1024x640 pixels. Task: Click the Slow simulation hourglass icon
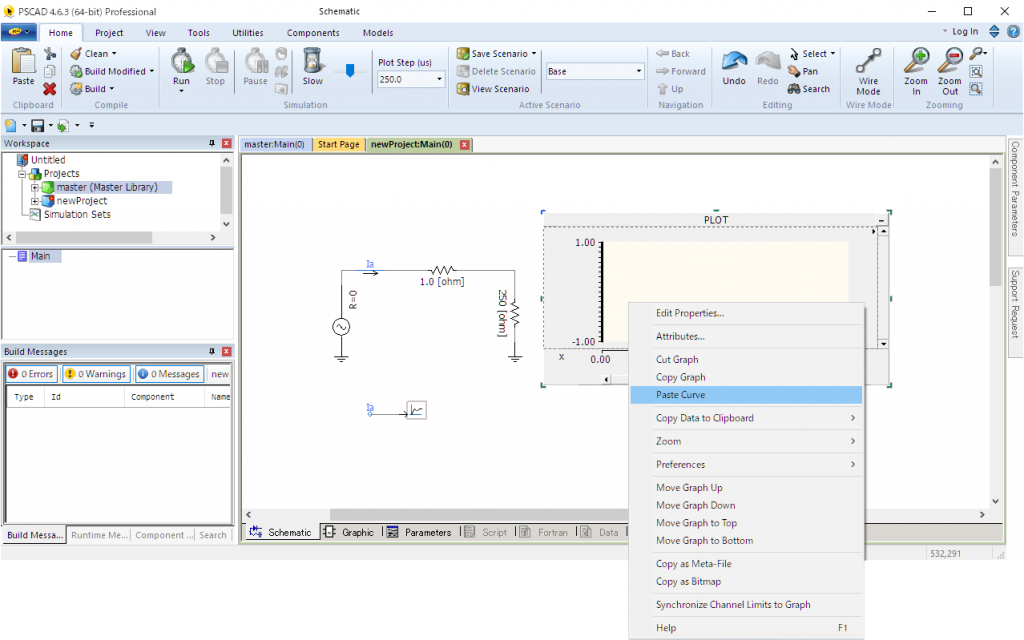coord(312,62)
